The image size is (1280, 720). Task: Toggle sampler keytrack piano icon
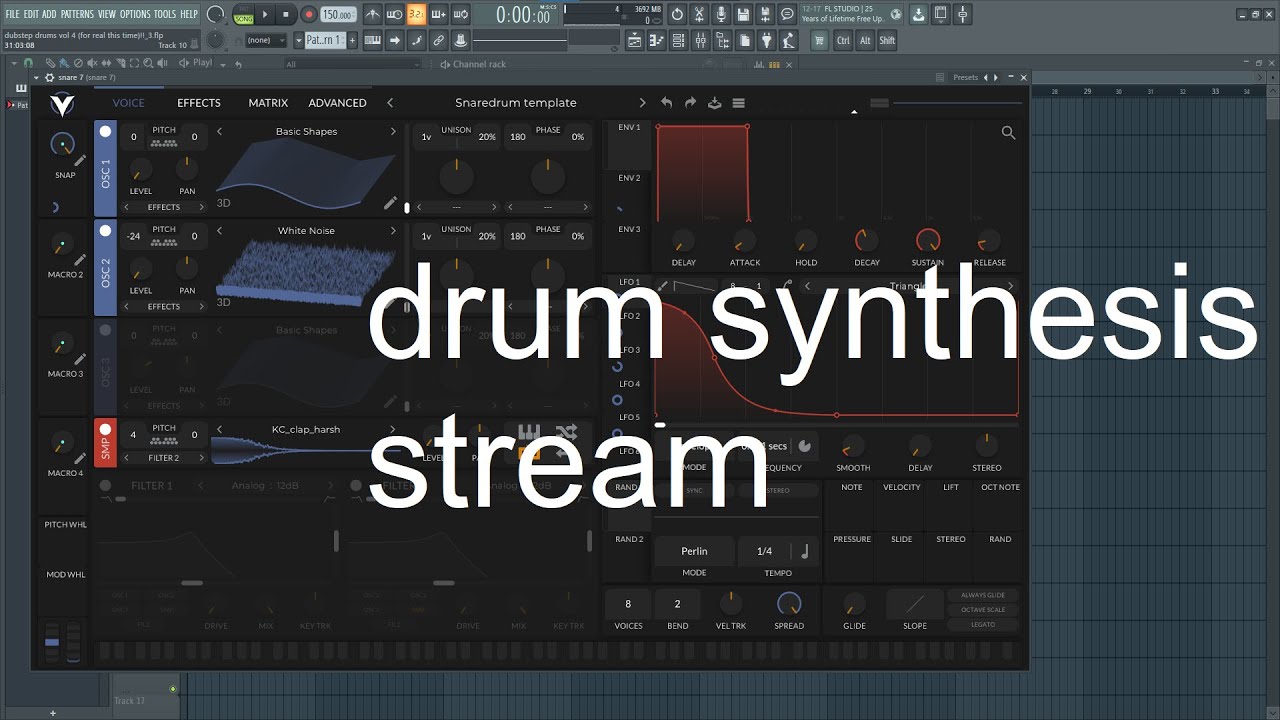529,431
